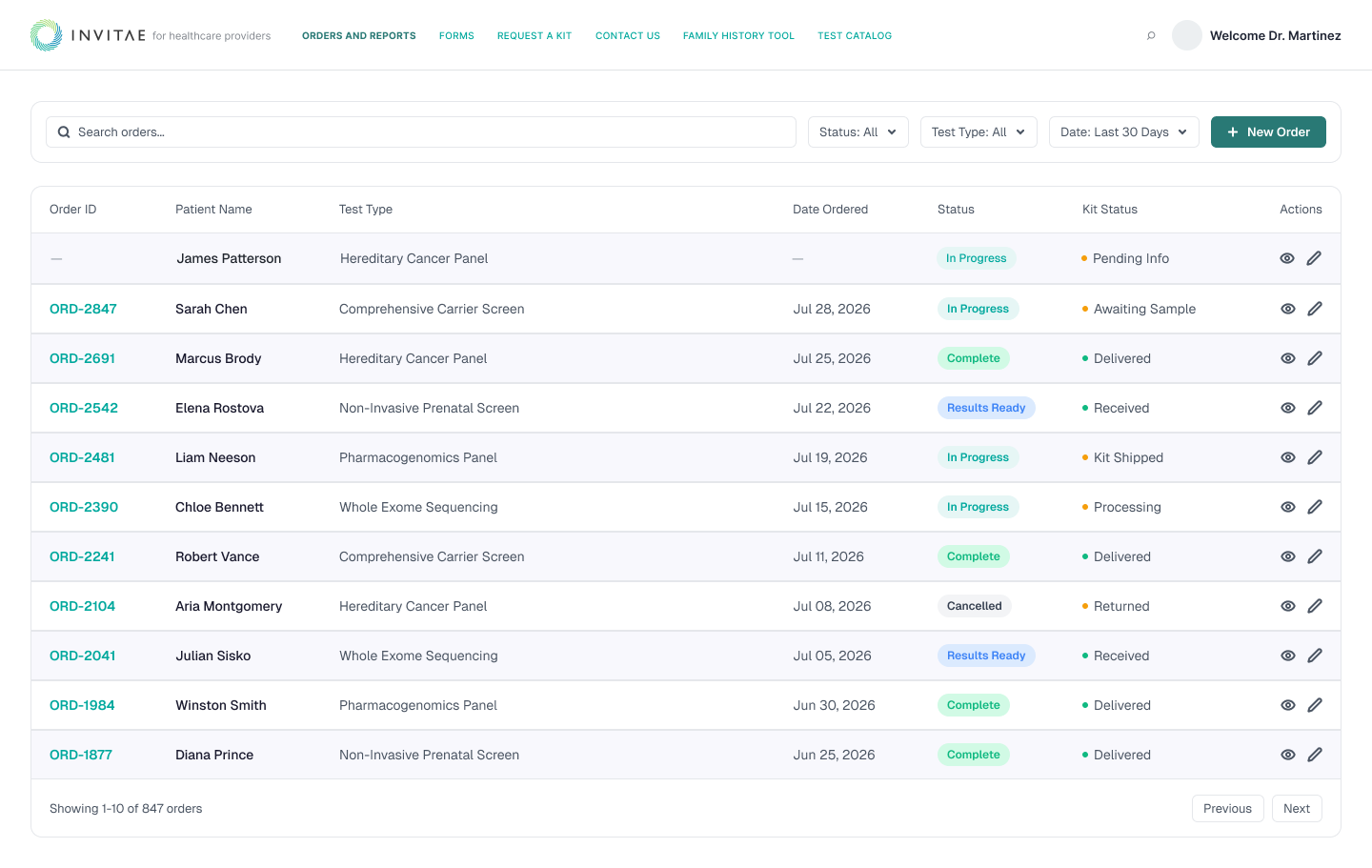The height and width of the screenshot is (868, 1372).
Task: Click Dr. Martinez's profile avatar
Action: click(x=1187, y=35)
